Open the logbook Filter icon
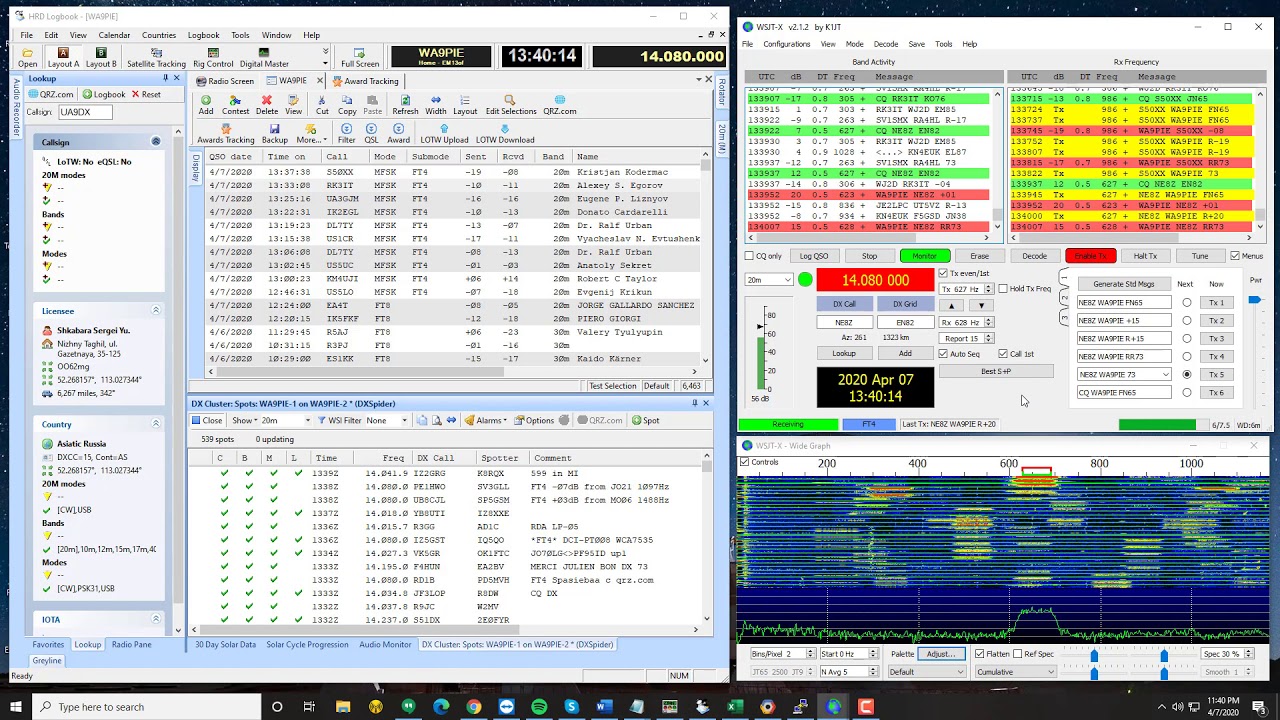This screenshot has width=1280, height=720. (x=346, y=134)
